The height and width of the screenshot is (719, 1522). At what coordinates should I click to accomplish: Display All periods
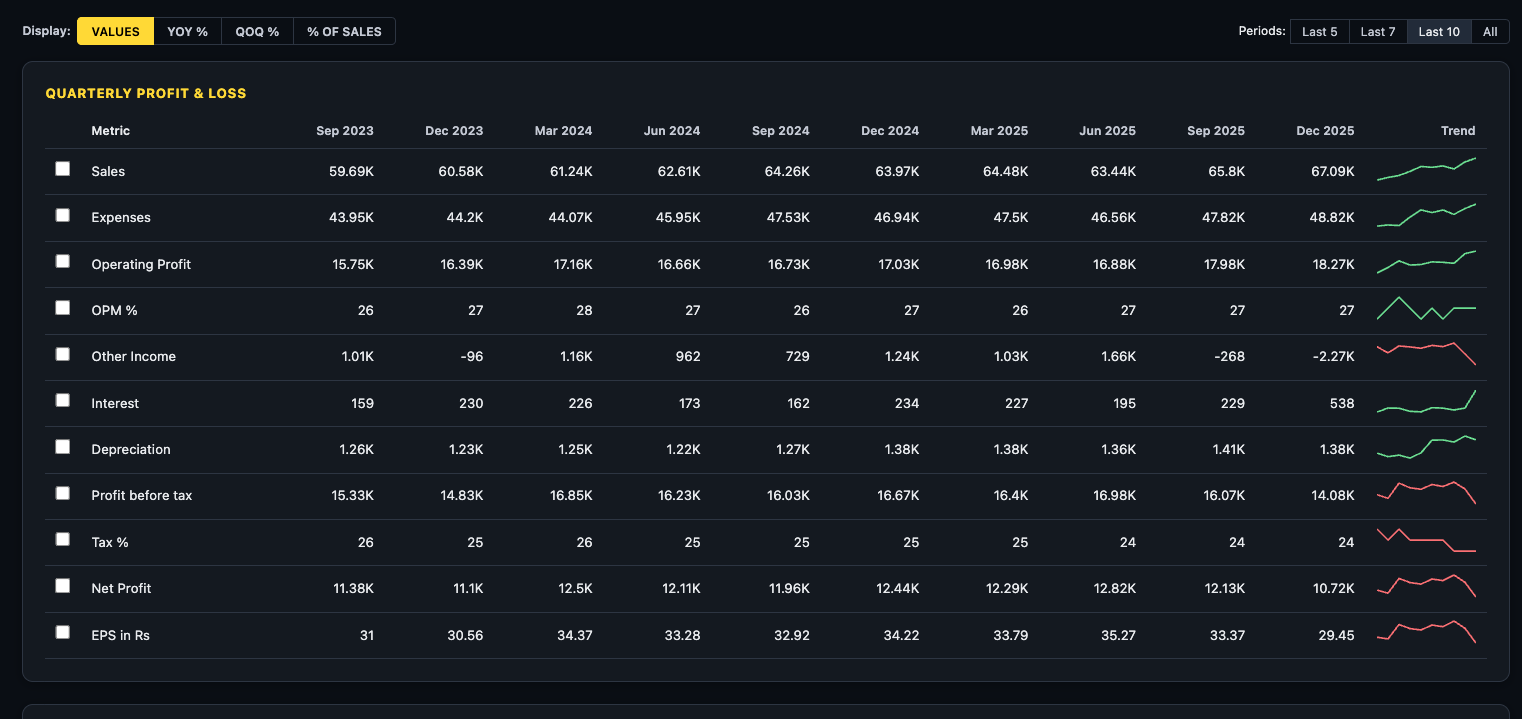pyautogui.click(x=1489, y=31)
